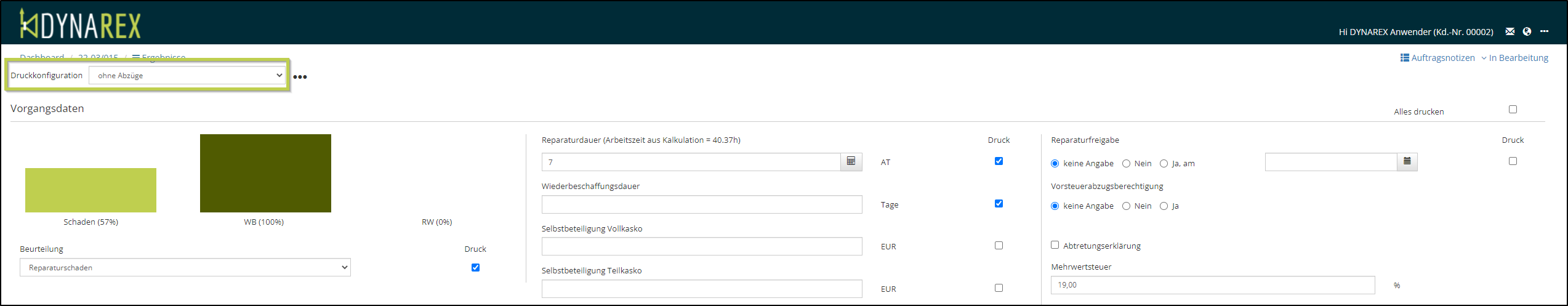Open the Druckkonfiguration dropdown

click(x=187, y=75)
